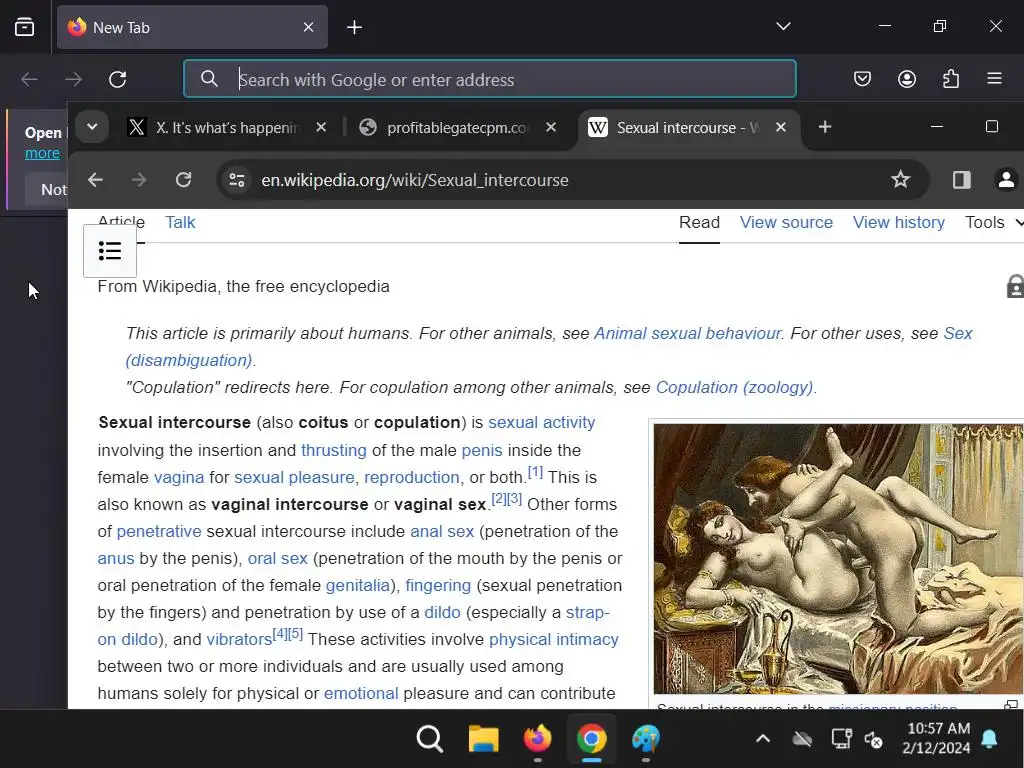Toggle Chrome side panel
This screenshot has width=1024, height=768.
pyautogui.click(x=961, y=180)
